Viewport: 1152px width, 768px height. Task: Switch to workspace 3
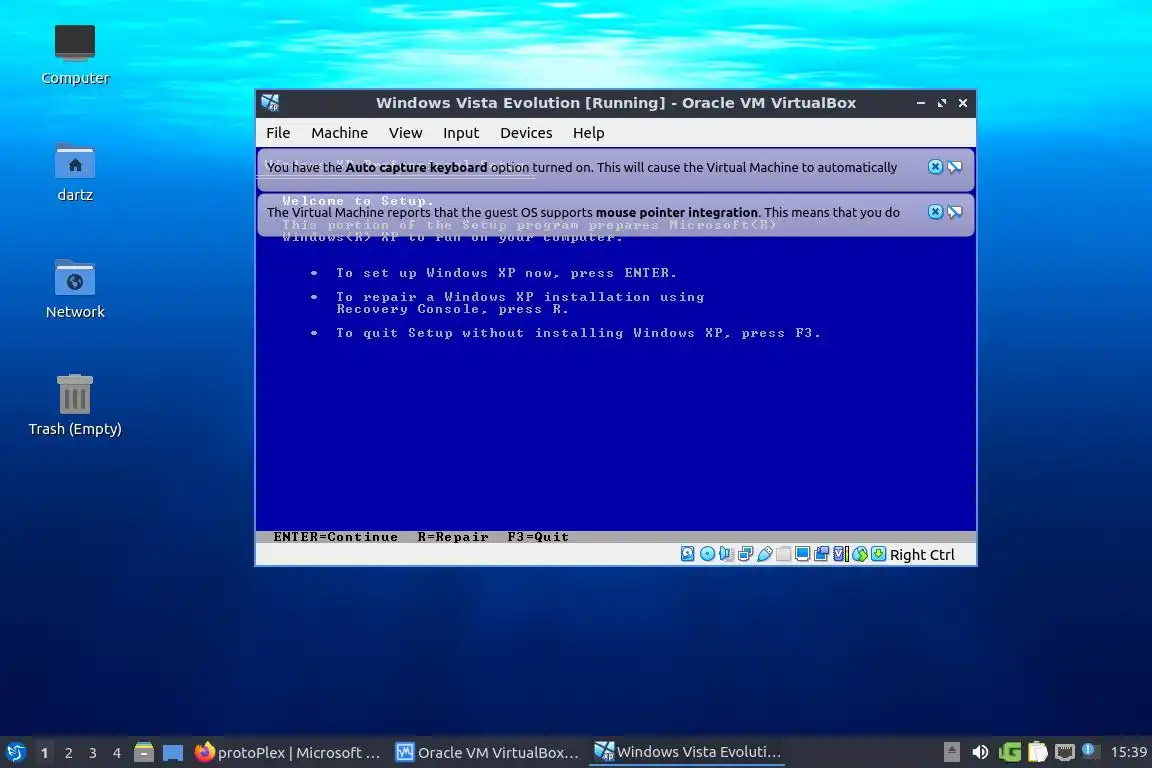pyautogui.click(x=93, y=753)
